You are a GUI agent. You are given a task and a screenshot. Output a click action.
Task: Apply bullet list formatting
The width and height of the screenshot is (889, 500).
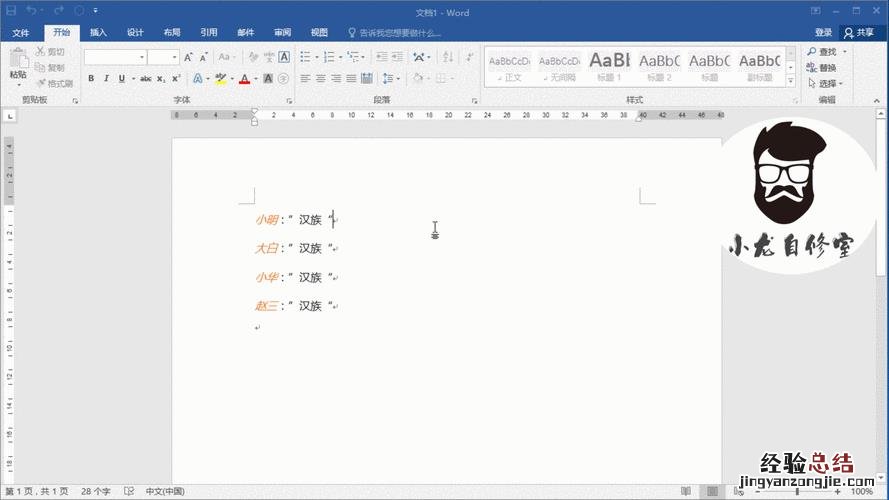click(304, 57)
